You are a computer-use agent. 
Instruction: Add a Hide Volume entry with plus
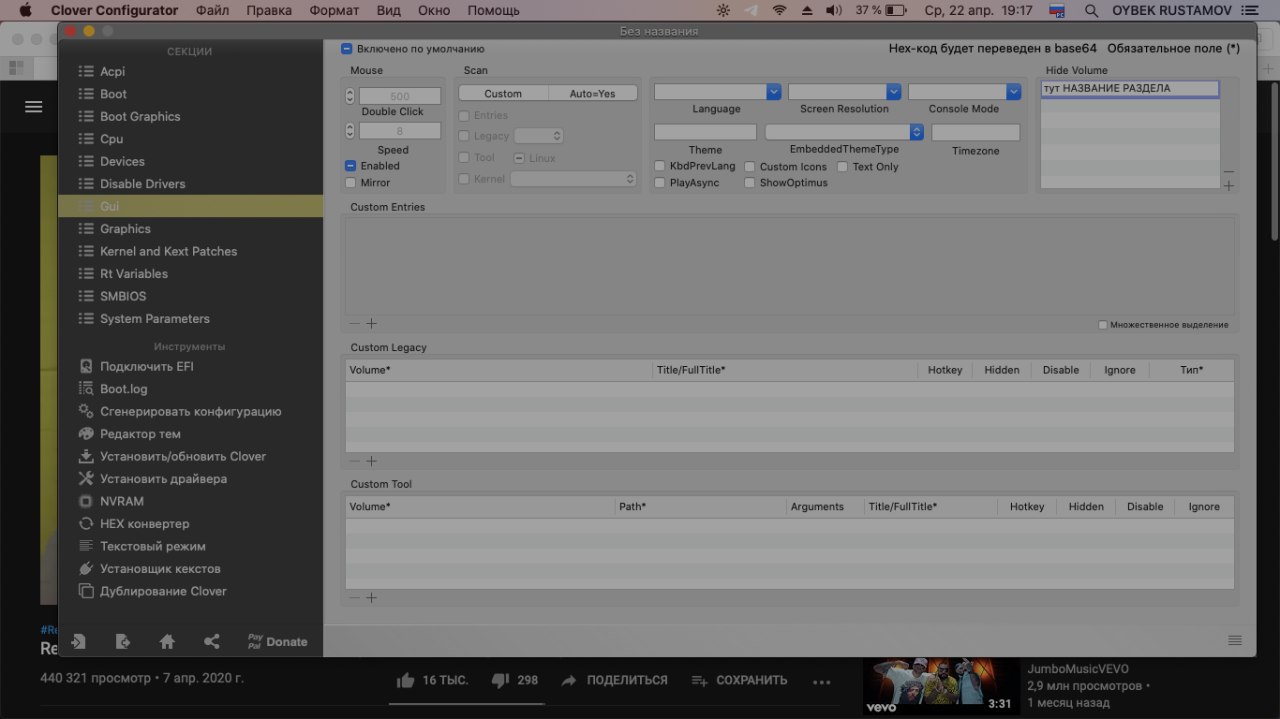1229,186
